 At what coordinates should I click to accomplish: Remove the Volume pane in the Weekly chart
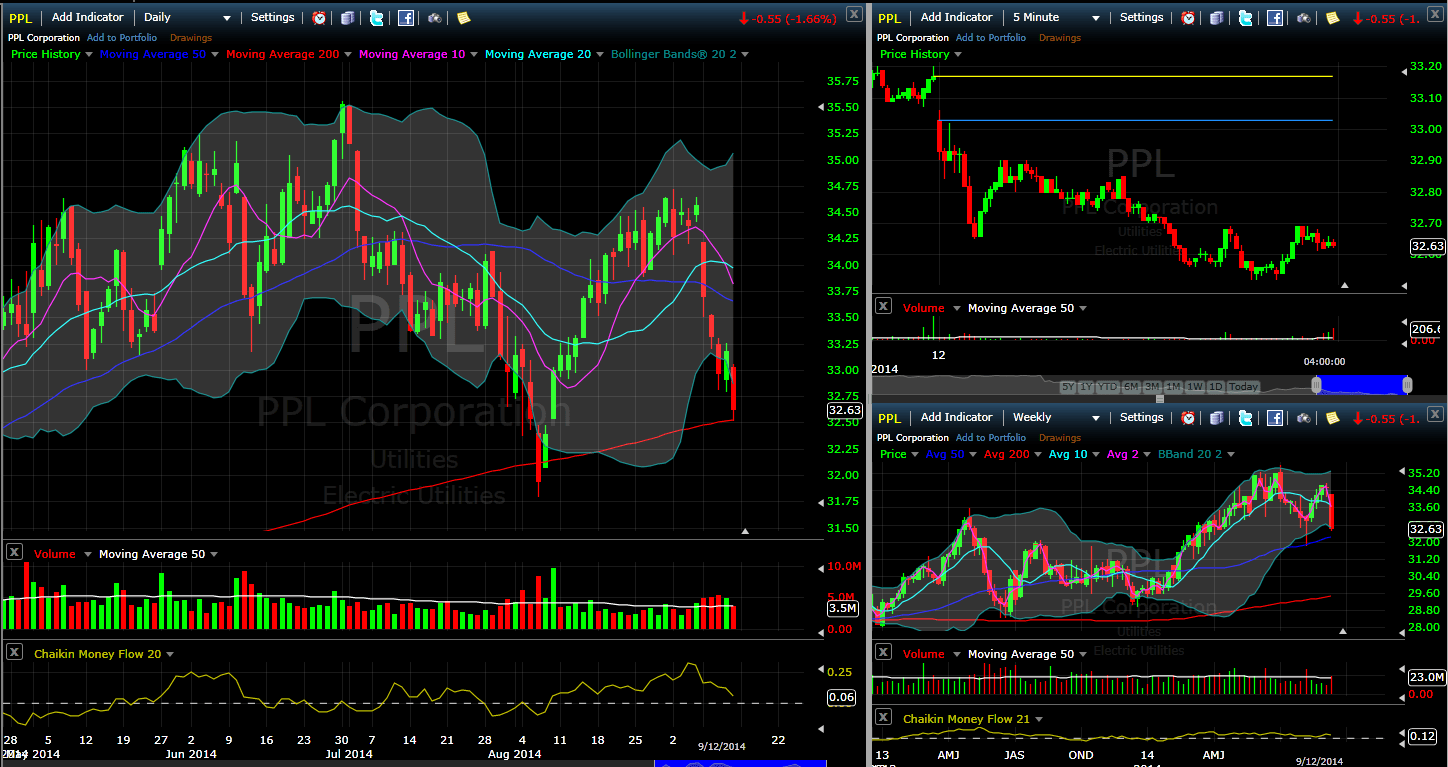884,652
